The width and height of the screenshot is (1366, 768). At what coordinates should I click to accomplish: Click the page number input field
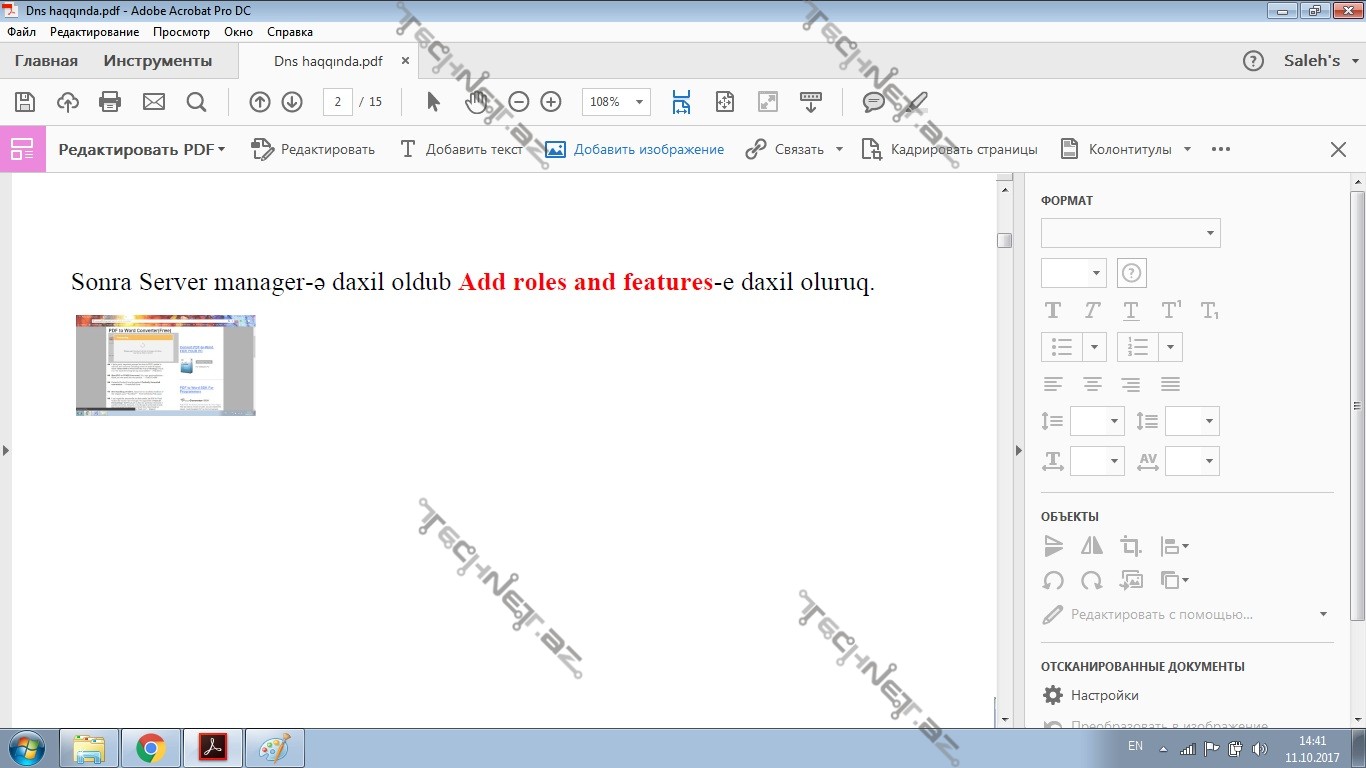pyautogui.click(x=338, y=102)
